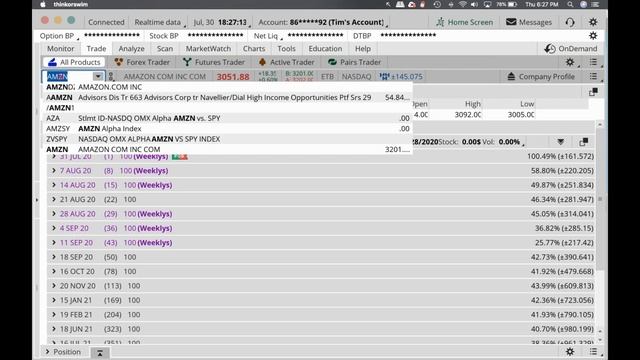Open the Home Screen

(x=464, y=22)
